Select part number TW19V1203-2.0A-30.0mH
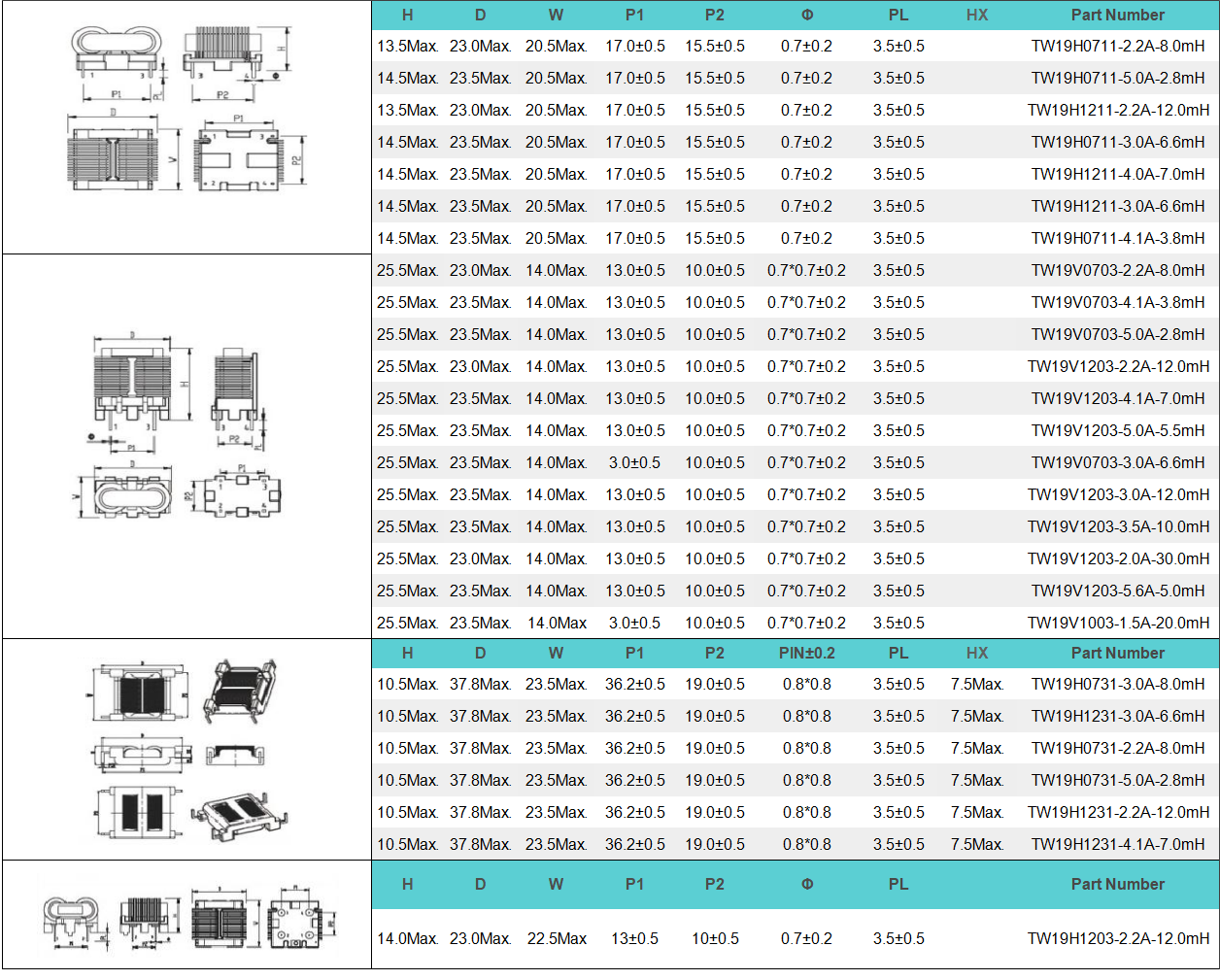Image resolution: width=1220 pixels, height=980 pixels. coord(1117,558)
